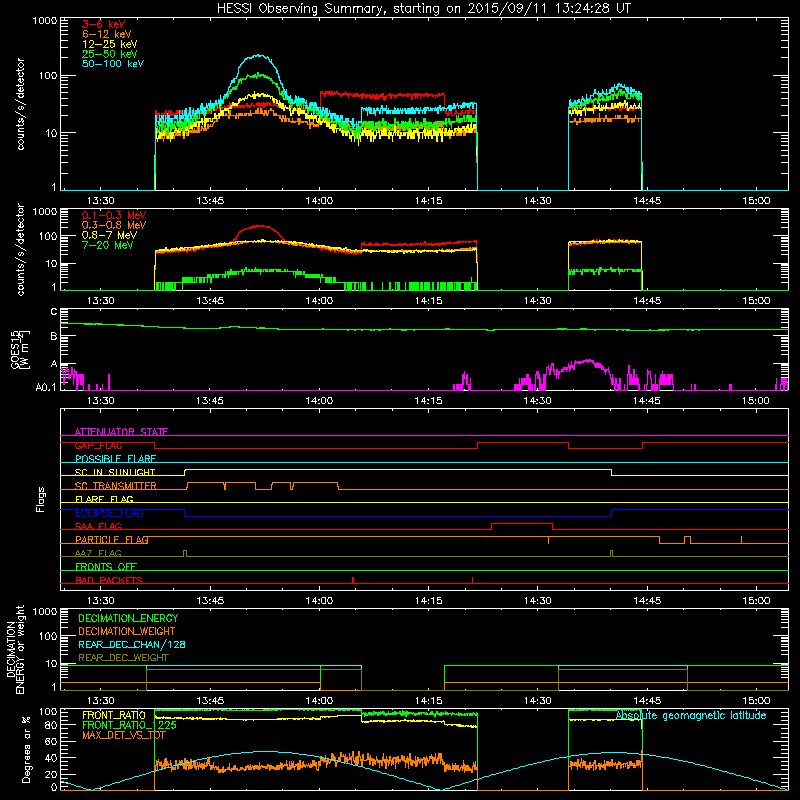Click the FRONT_RATIO_1225 legend label
This screenshot has height=800, width=800.
pos(129,725)
